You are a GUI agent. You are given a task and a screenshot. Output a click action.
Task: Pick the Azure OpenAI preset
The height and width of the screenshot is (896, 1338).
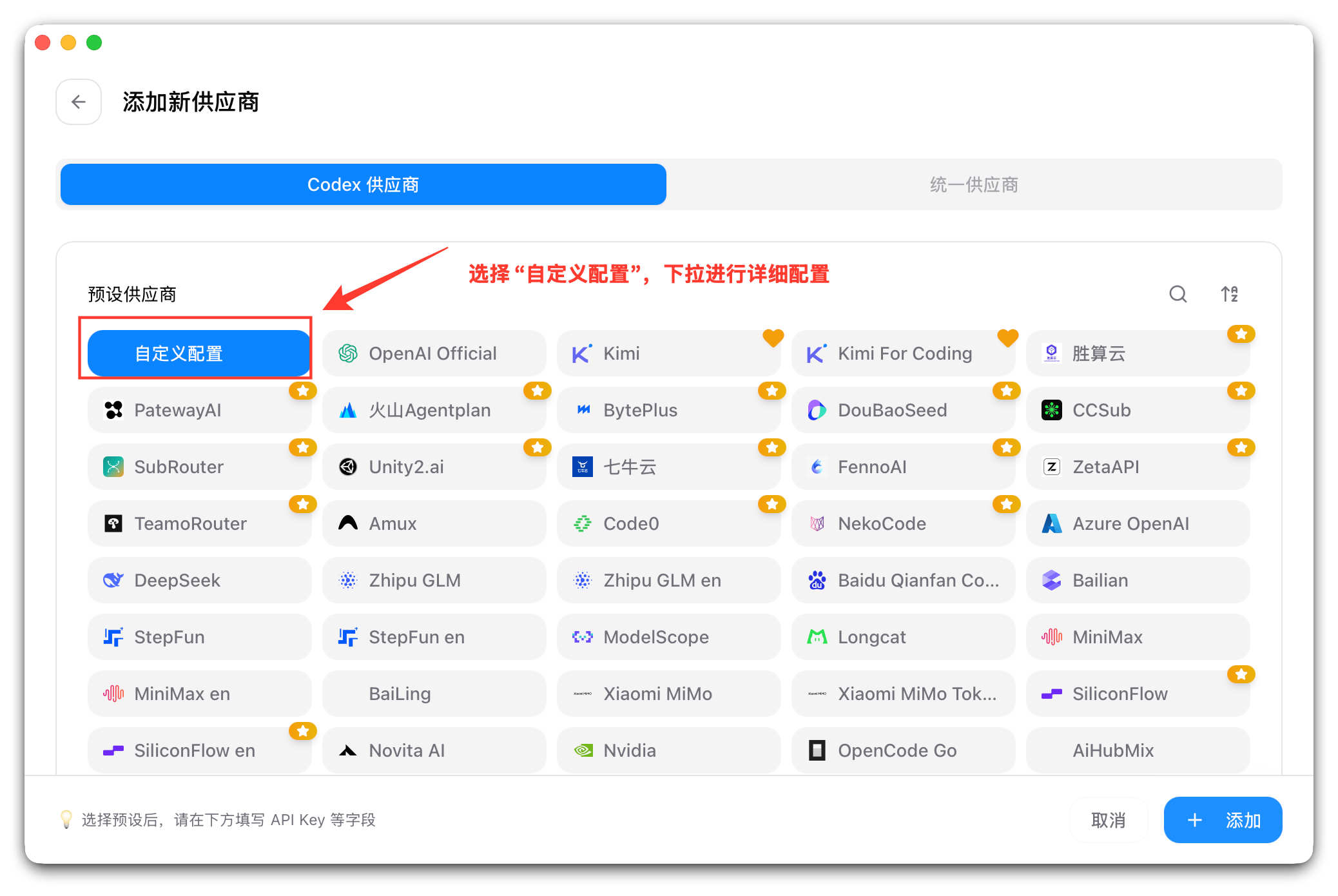pyautogui.click(x=1138, y=523)
